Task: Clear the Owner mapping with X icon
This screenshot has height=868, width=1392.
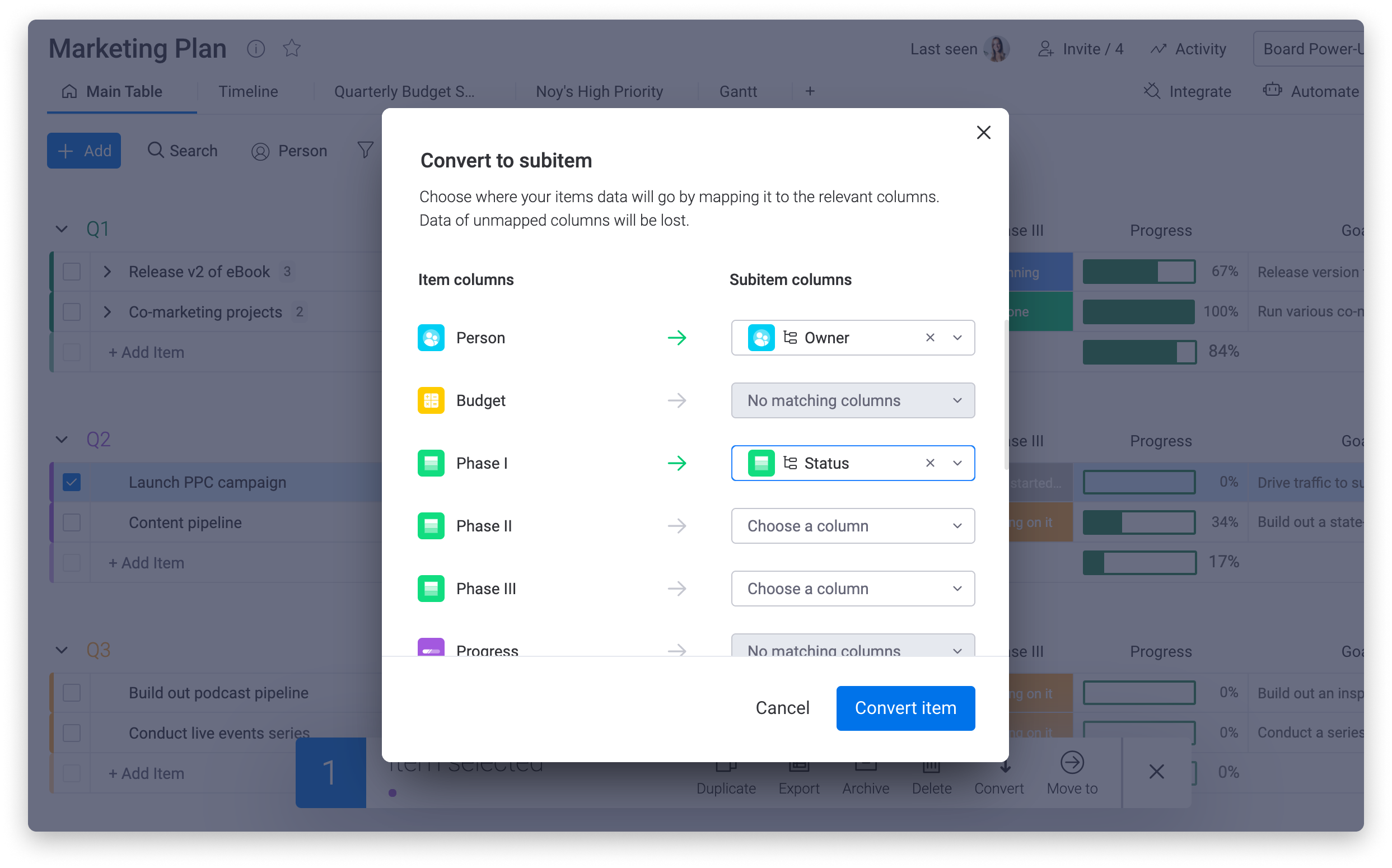Action: 930,338
